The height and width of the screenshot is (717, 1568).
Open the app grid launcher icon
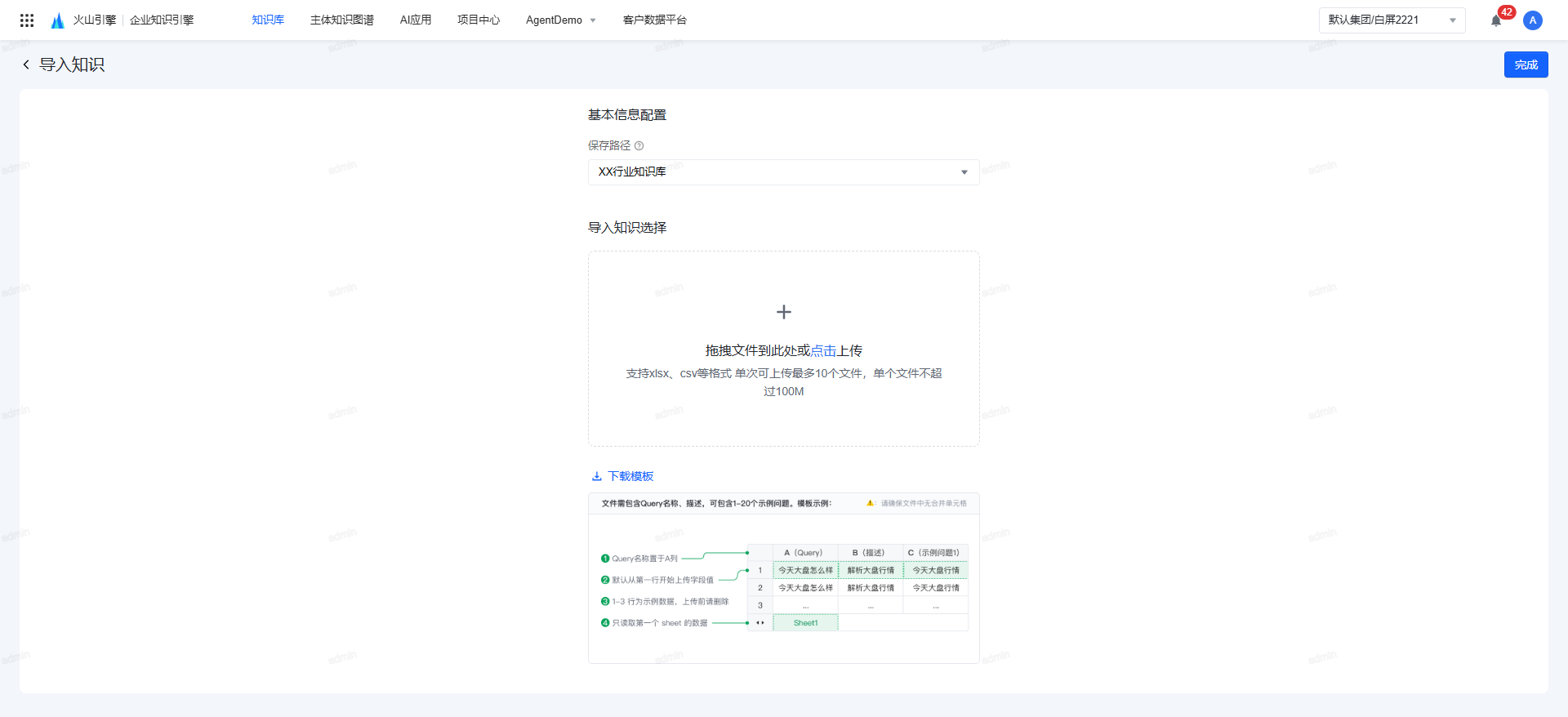click(x=27, y=20)
